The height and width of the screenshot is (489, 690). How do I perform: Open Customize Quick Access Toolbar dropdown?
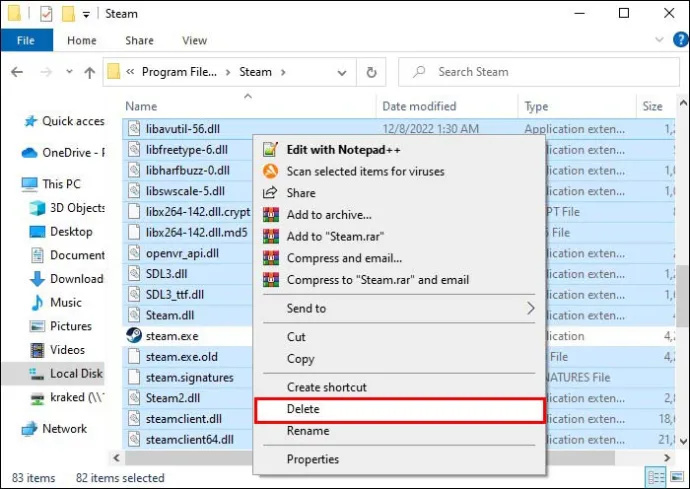[x=86, y=15]
